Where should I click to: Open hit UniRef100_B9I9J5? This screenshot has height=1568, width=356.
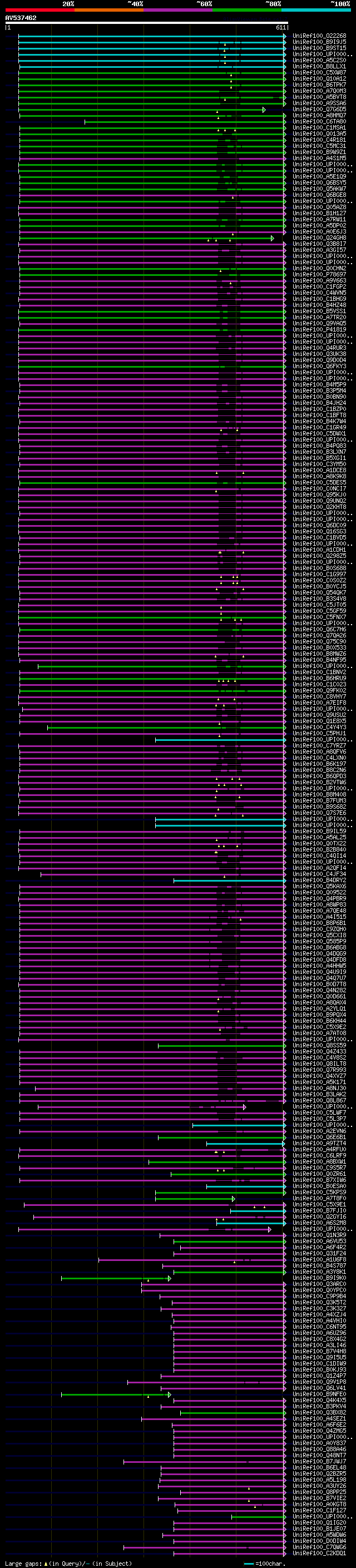click(x=319, y=42)
